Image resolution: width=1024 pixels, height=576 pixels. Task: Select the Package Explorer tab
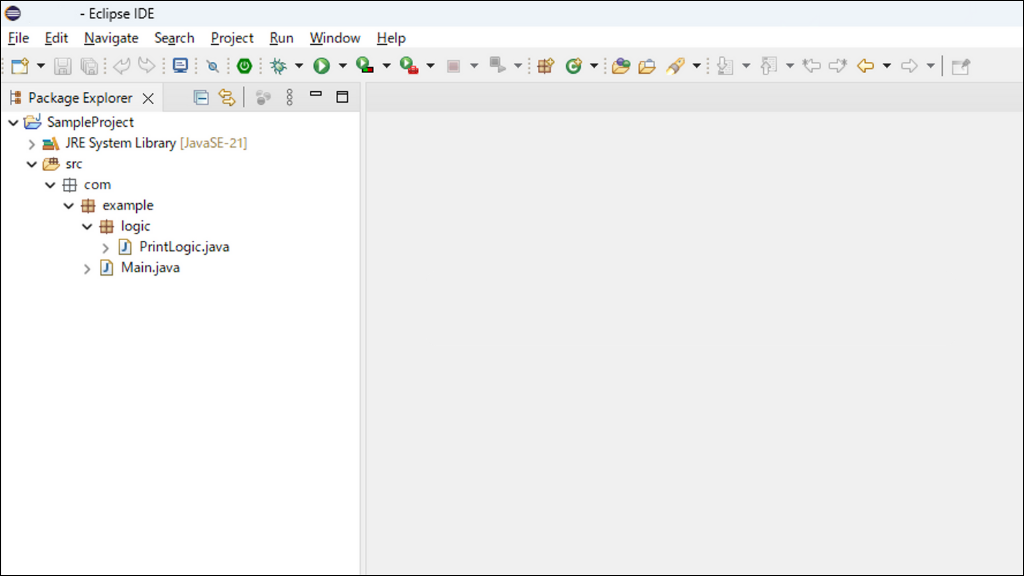80,98
